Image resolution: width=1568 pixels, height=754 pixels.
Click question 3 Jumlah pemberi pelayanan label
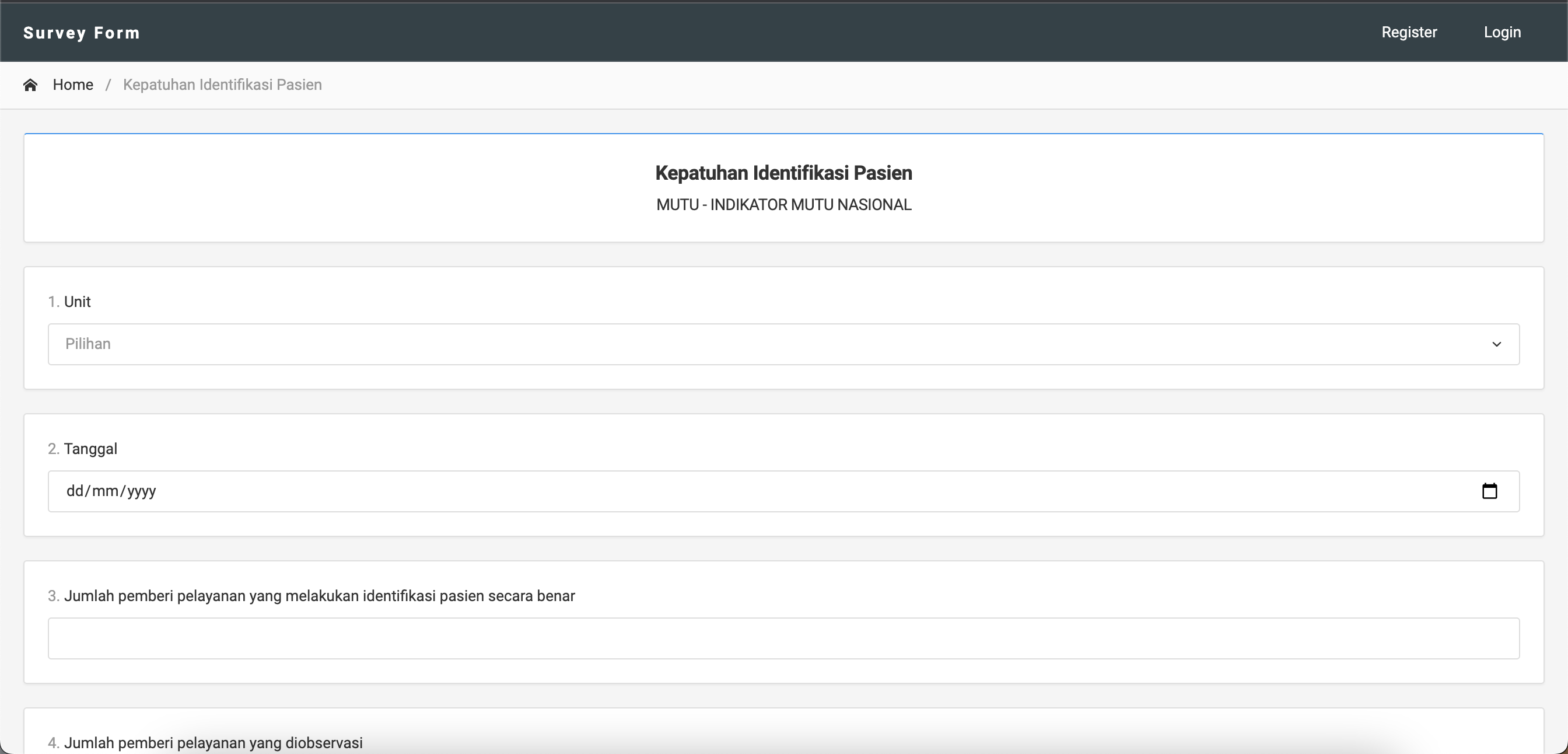[x=319, y=596]
